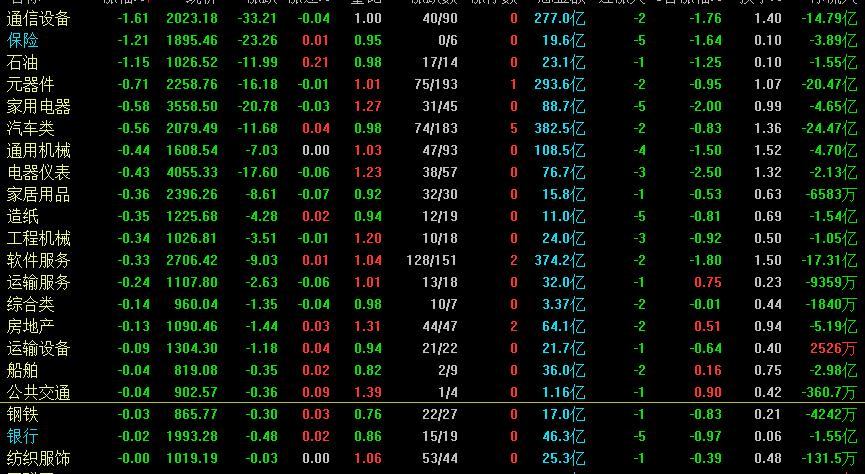Select net flow -24.47亿 for 汽车类
Image resolution: width=865 pixels, height=474 pixels.
[829, 129]
